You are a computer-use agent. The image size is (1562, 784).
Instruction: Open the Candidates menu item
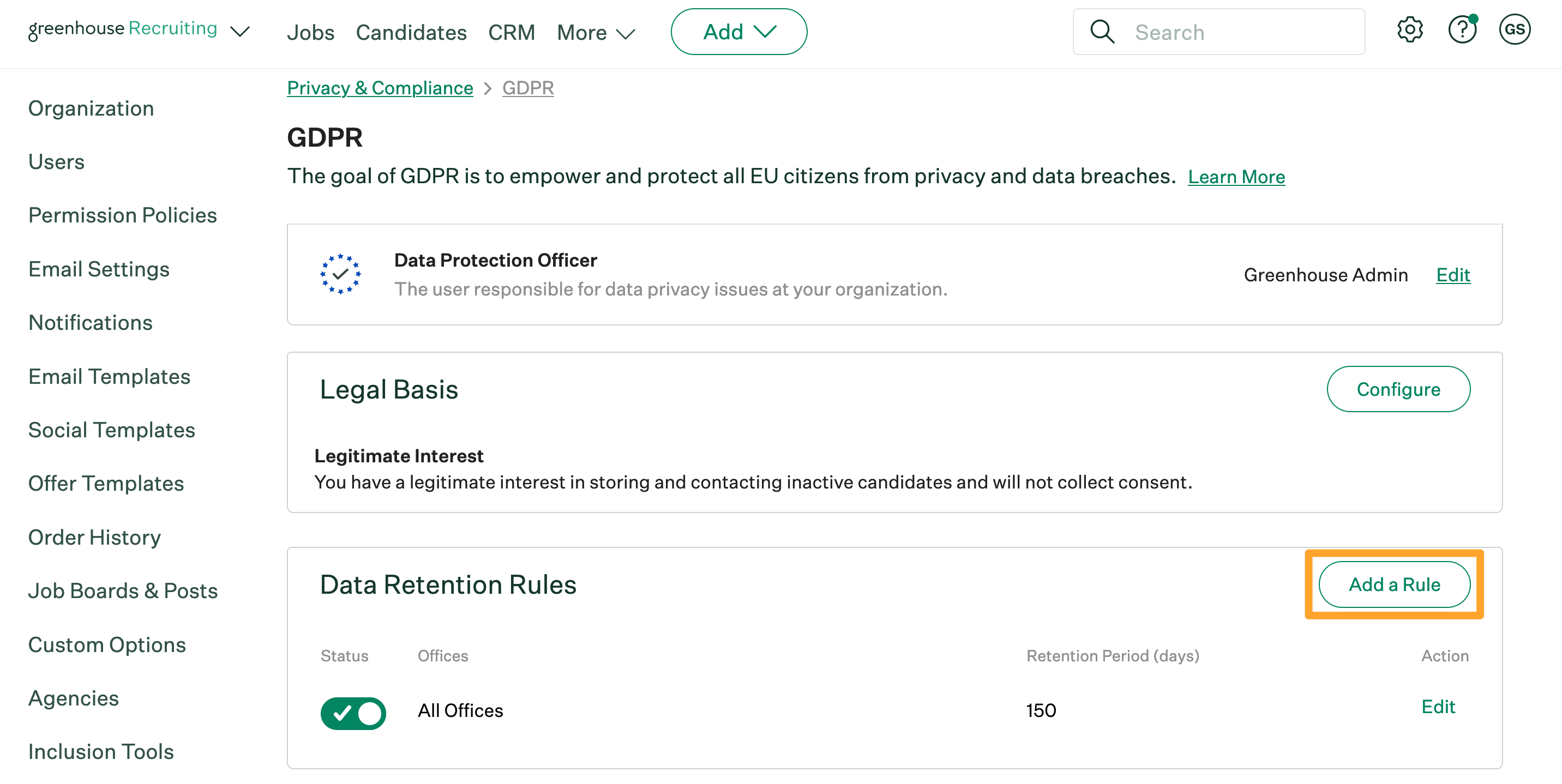411,33
